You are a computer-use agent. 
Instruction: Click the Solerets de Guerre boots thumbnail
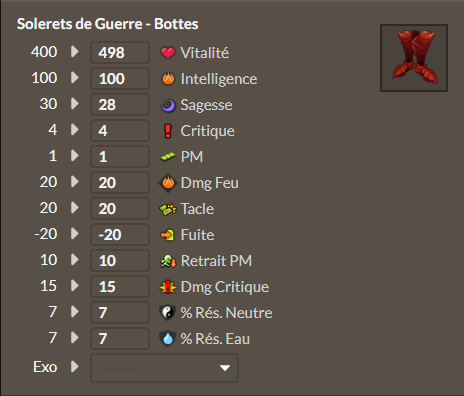[x=414, y=58]
